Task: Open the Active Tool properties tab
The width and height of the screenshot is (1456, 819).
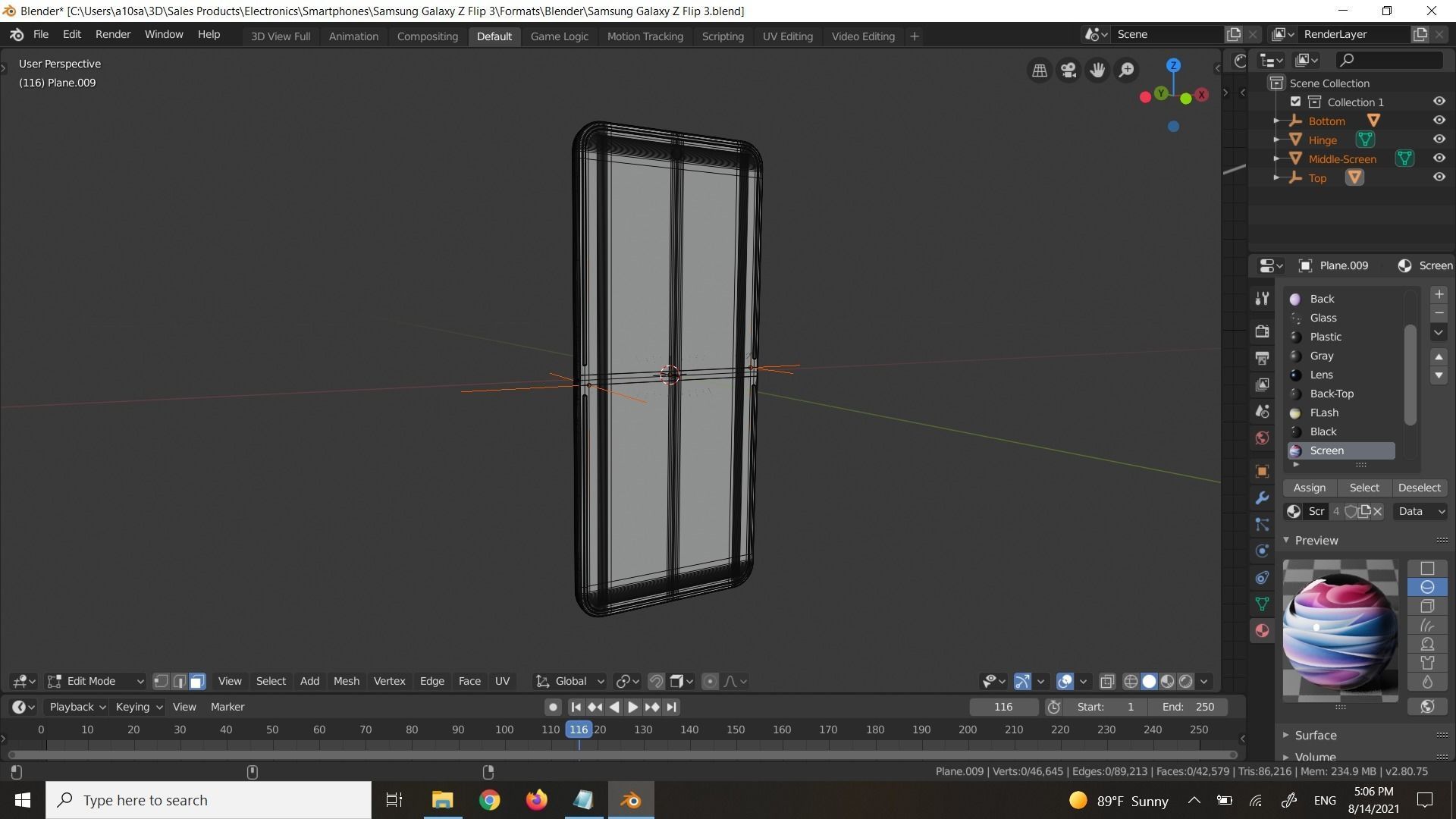Action: 1262,299
